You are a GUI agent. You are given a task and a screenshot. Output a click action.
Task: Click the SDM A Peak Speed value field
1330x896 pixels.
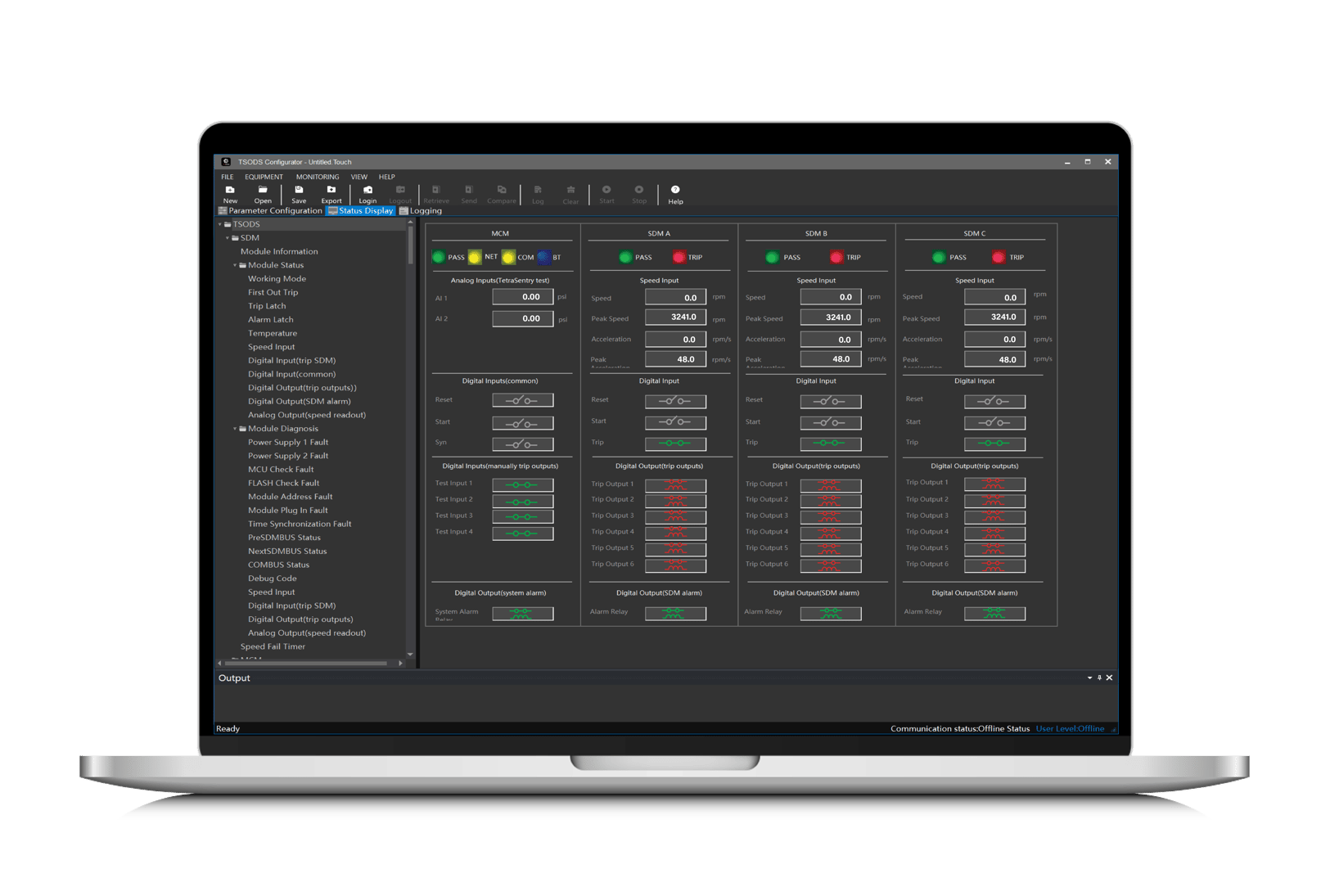coord(675,317)
